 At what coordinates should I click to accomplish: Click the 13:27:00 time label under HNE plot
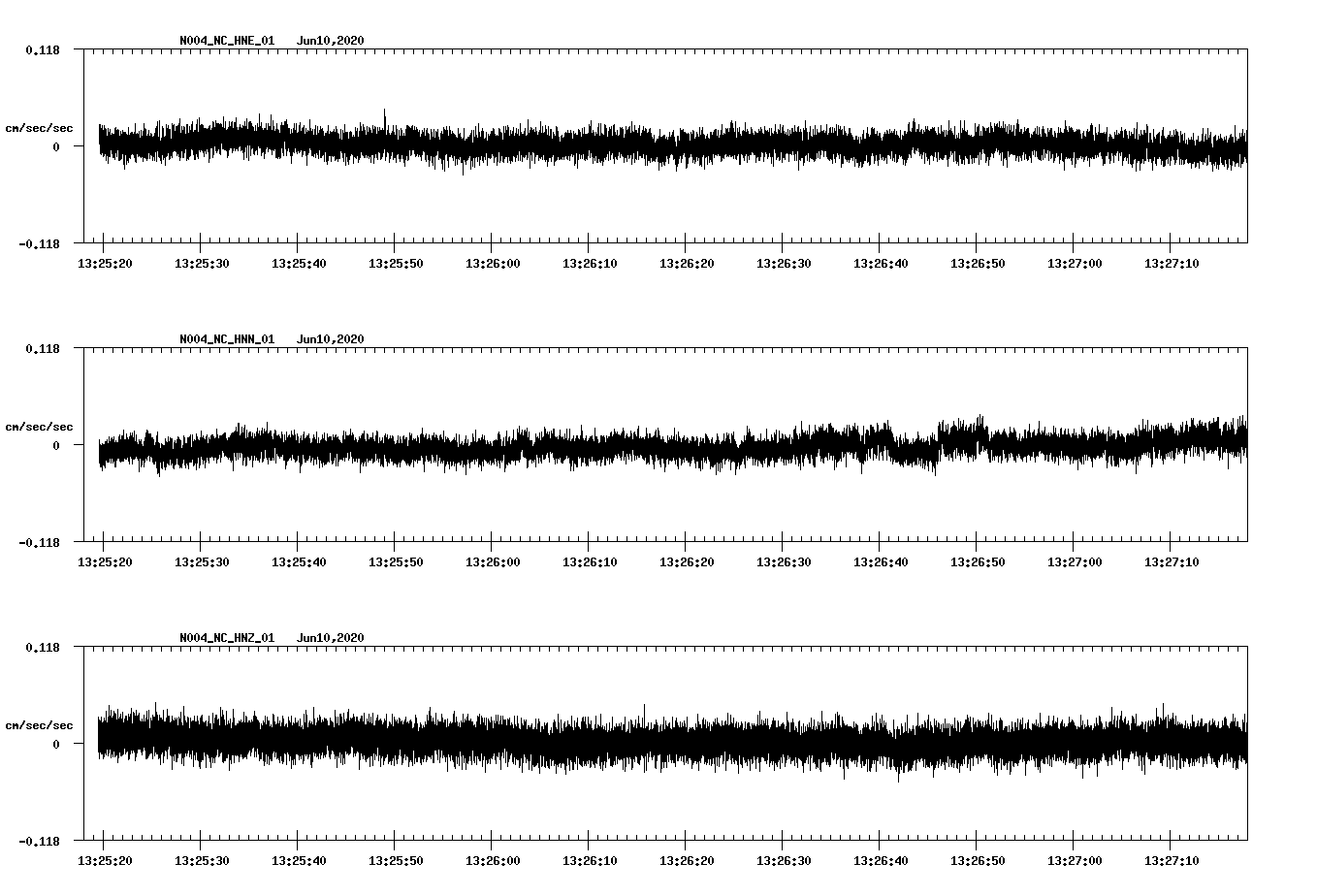[x=1075, y=264]
